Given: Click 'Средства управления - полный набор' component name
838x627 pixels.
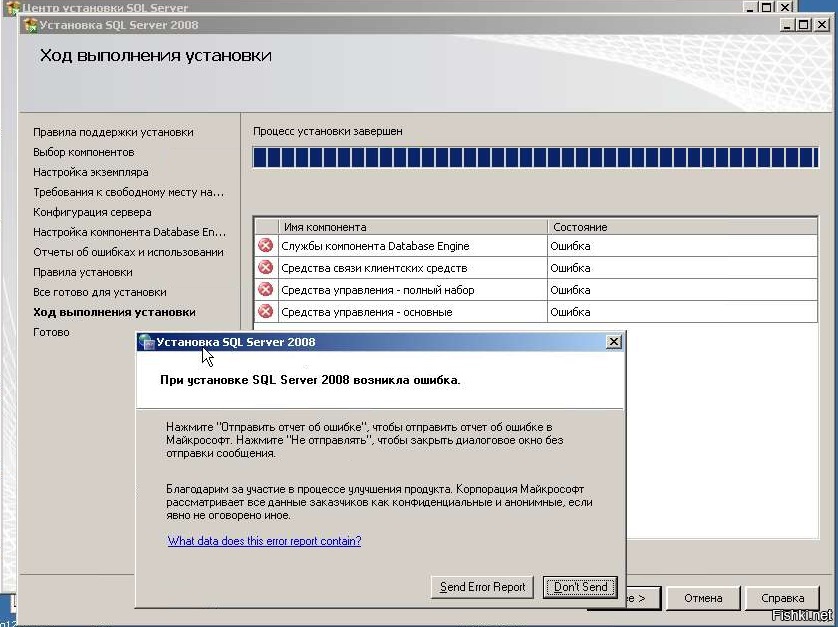Looking at the screenshot, I should pyautogui.click(x=378, y=290).
